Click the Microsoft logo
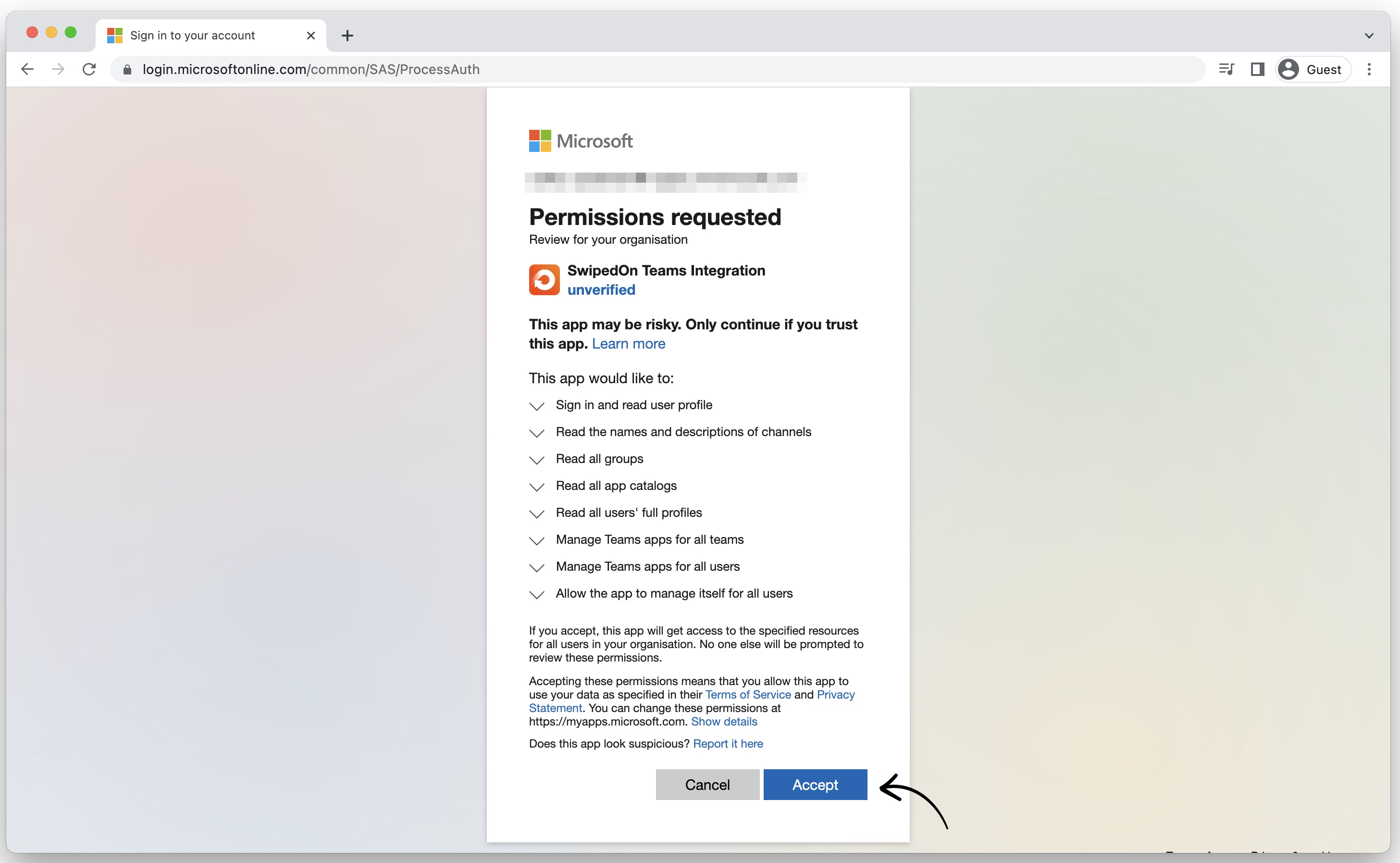The width and height of the screenshot is (1400, 863). click(581, 141)
